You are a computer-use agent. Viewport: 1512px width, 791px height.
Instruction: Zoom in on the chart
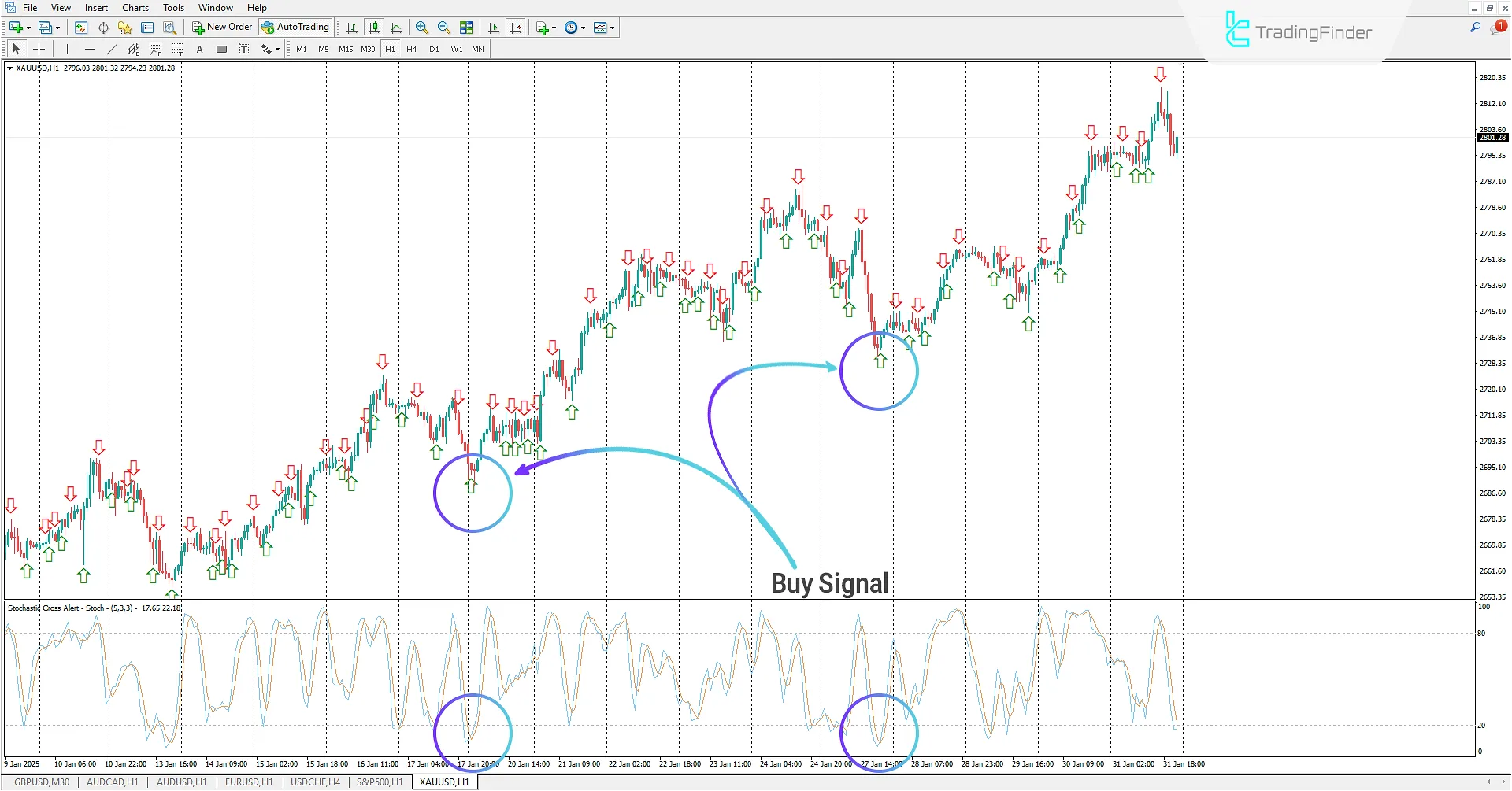click(x=422, y=28)
